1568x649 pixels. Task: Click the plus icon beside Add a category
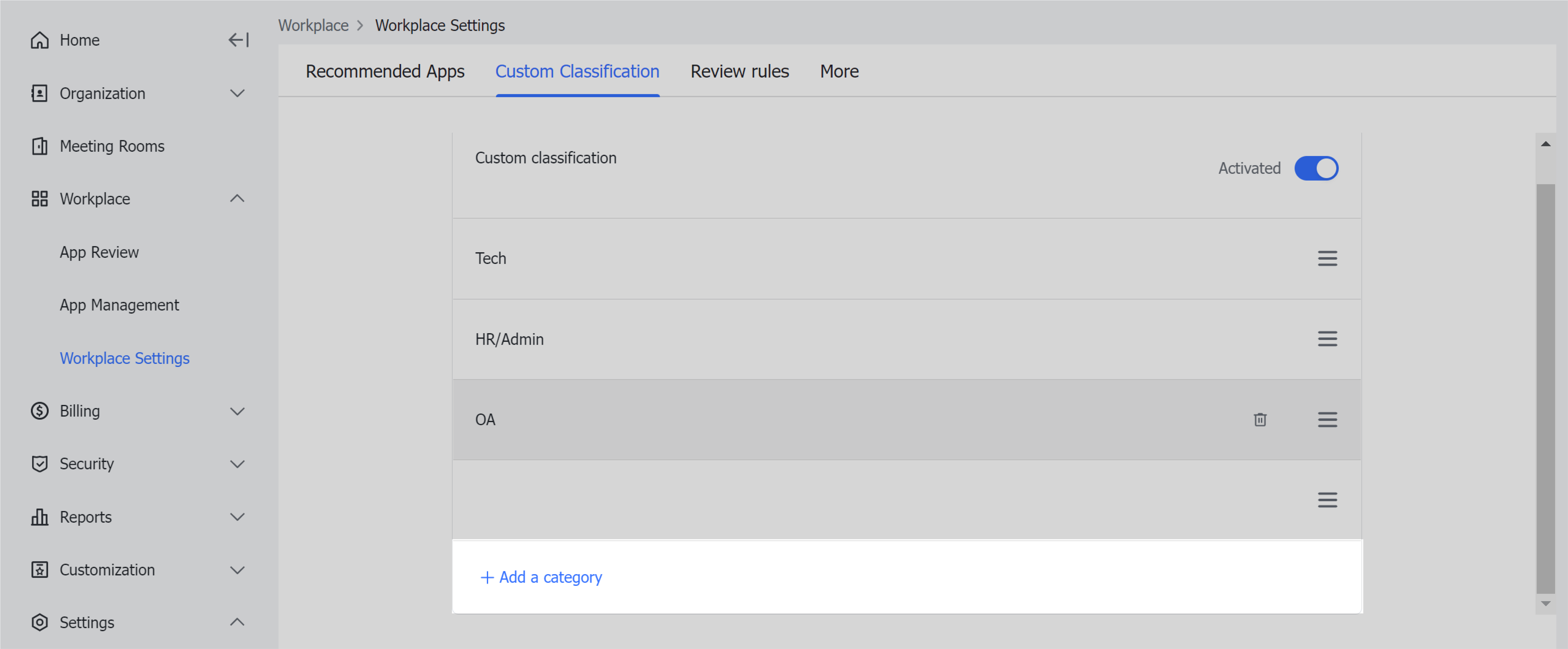point(487,577)
